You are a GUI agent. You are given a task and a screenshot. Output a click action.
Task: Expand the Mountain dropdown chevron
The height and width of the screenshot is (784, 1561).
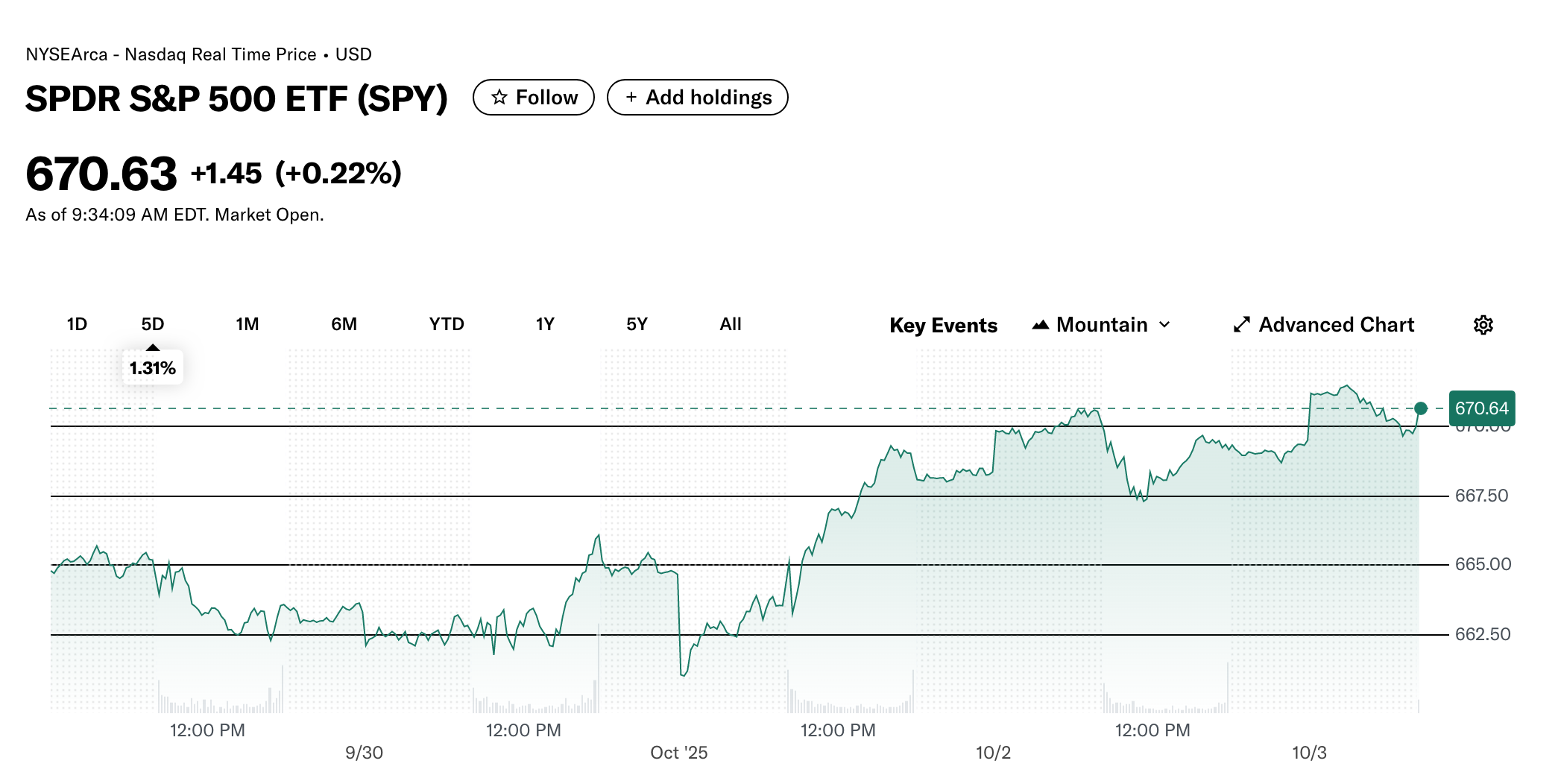click(x=1164, y=325)
